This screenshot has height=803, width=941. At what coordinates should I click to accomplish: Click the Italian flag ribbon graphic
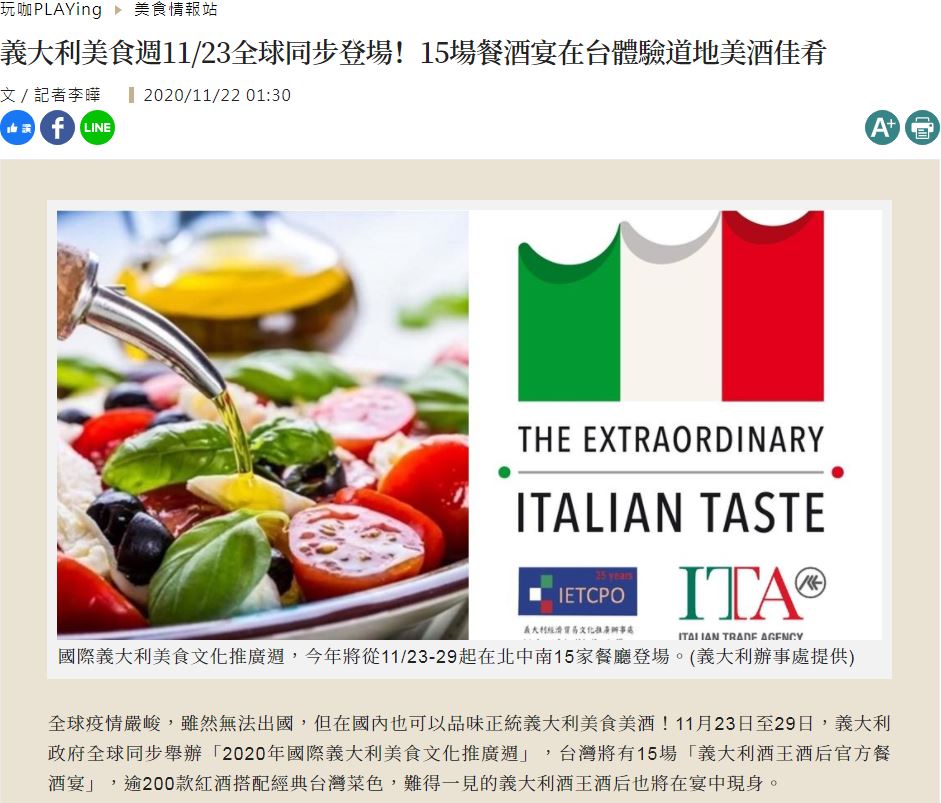[x=671, y=306]
